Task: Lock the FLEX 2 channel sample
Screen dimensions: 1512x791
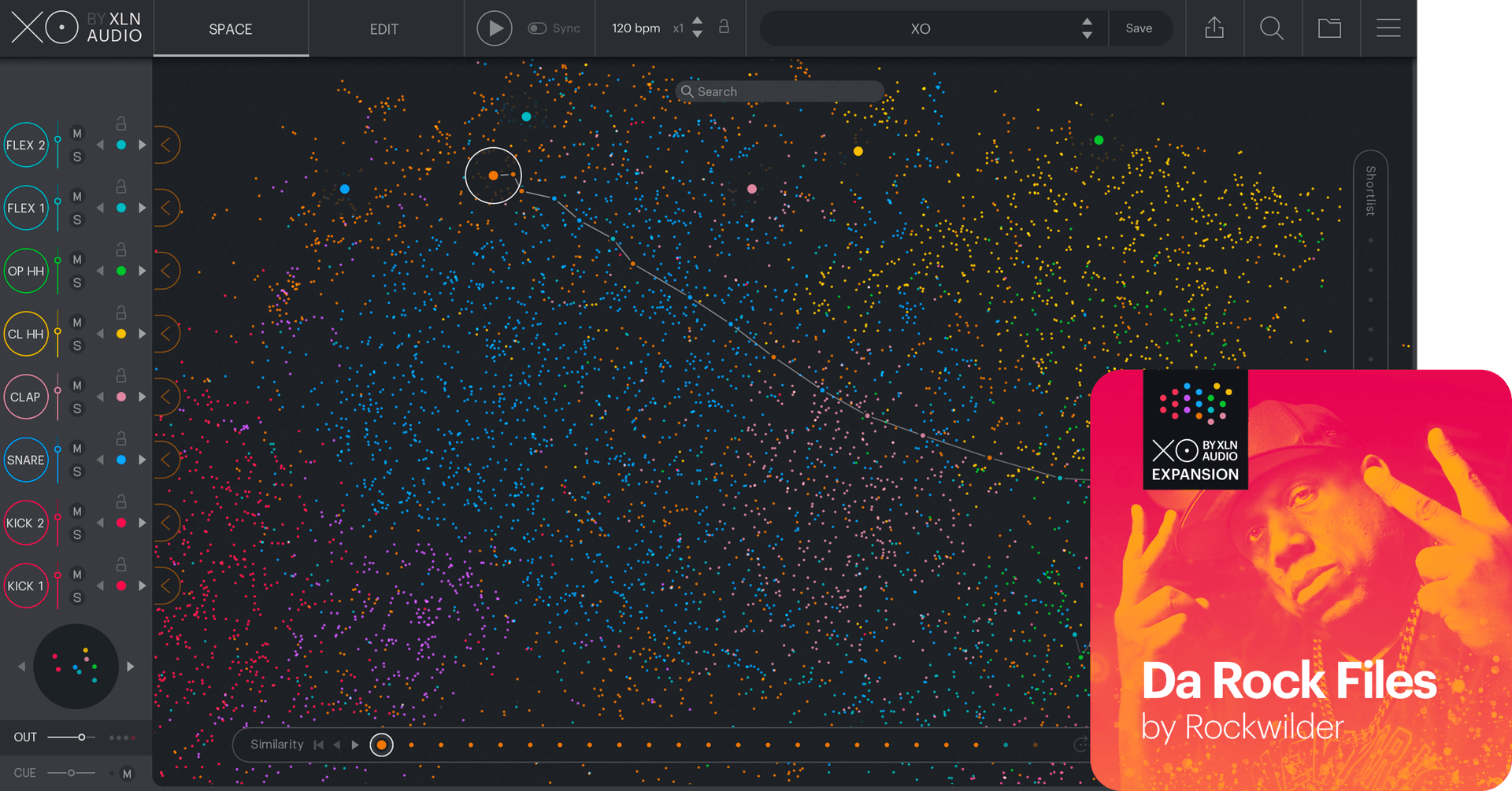Action: (x=121, y=124)
